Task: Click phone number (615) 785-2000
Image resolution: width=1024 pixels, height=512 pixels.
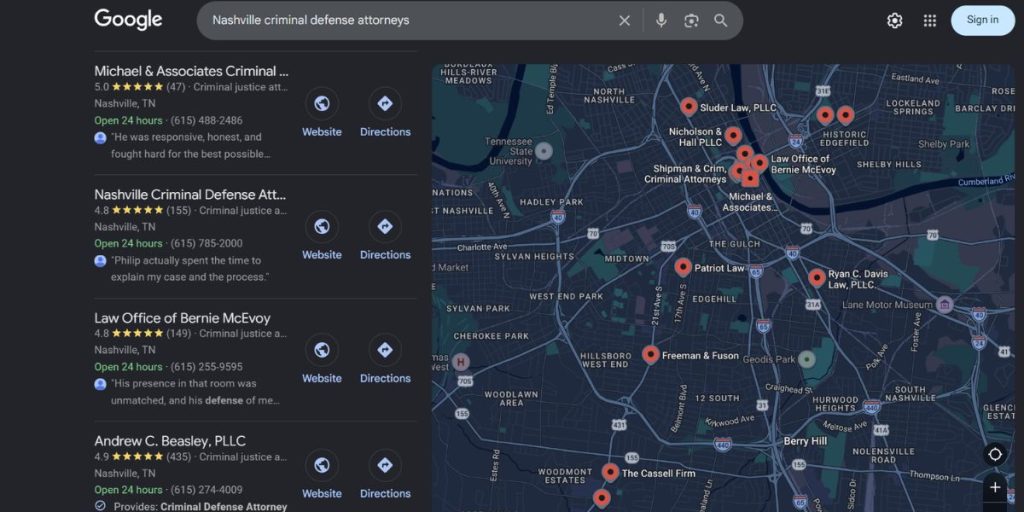Action: (x=206, y=244)
